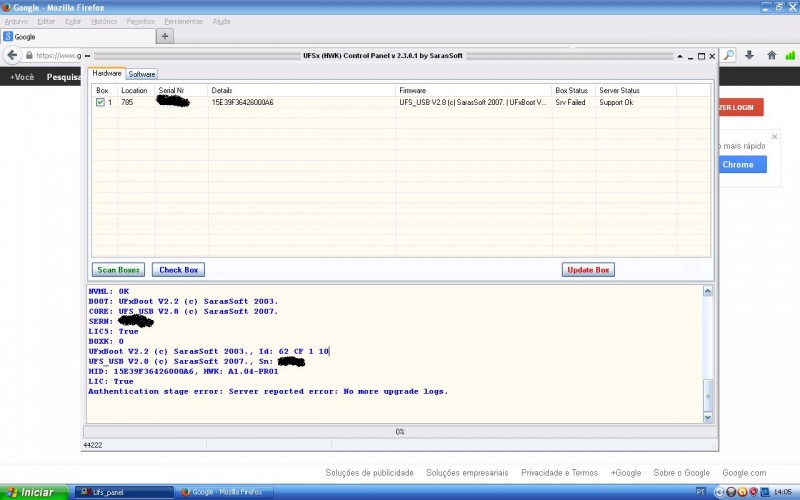Click the red security shield tray icon

pyautogui.click(x=753, y=492)
